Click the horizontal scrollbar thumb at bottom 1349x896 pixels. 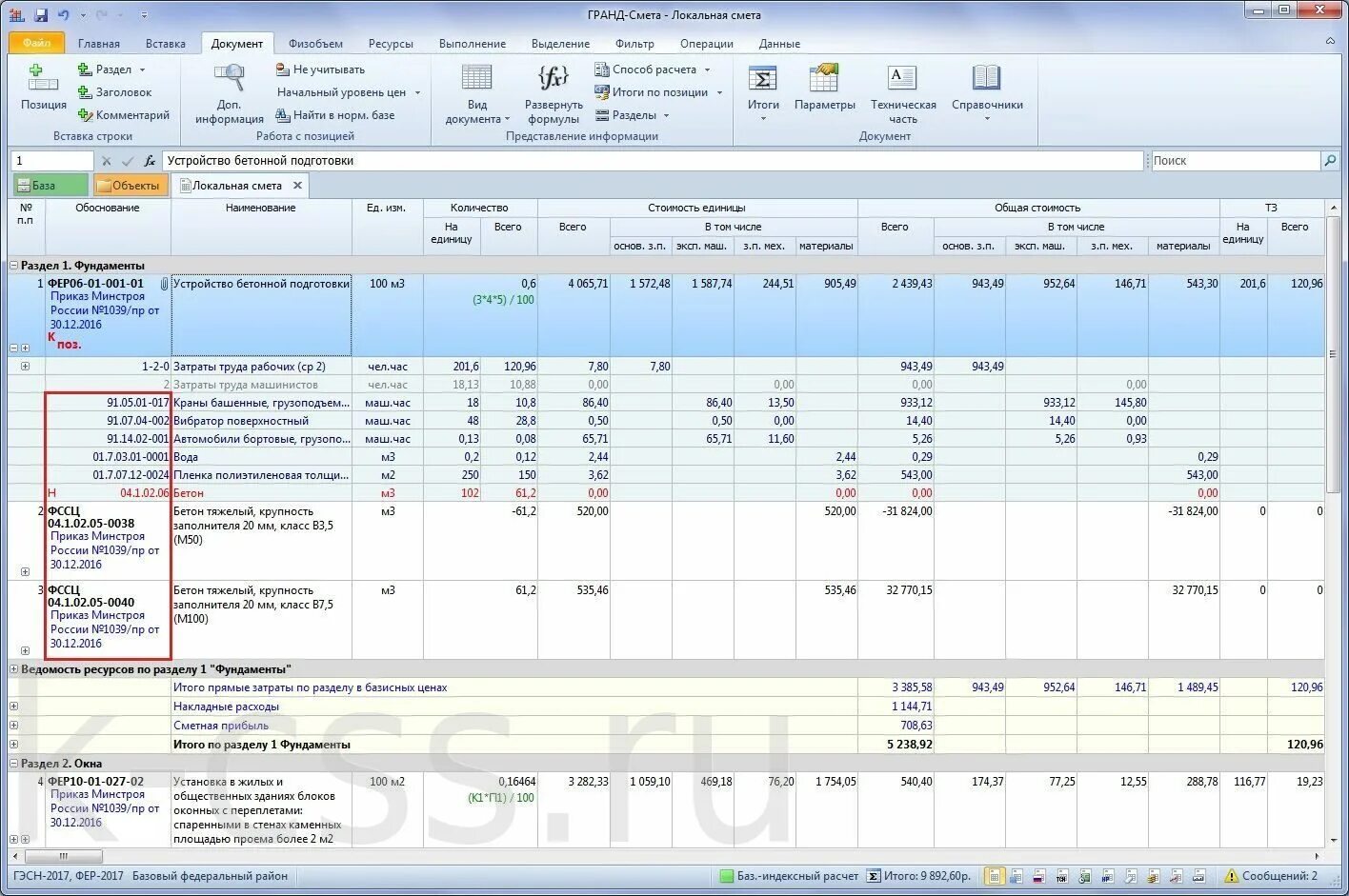63,856
